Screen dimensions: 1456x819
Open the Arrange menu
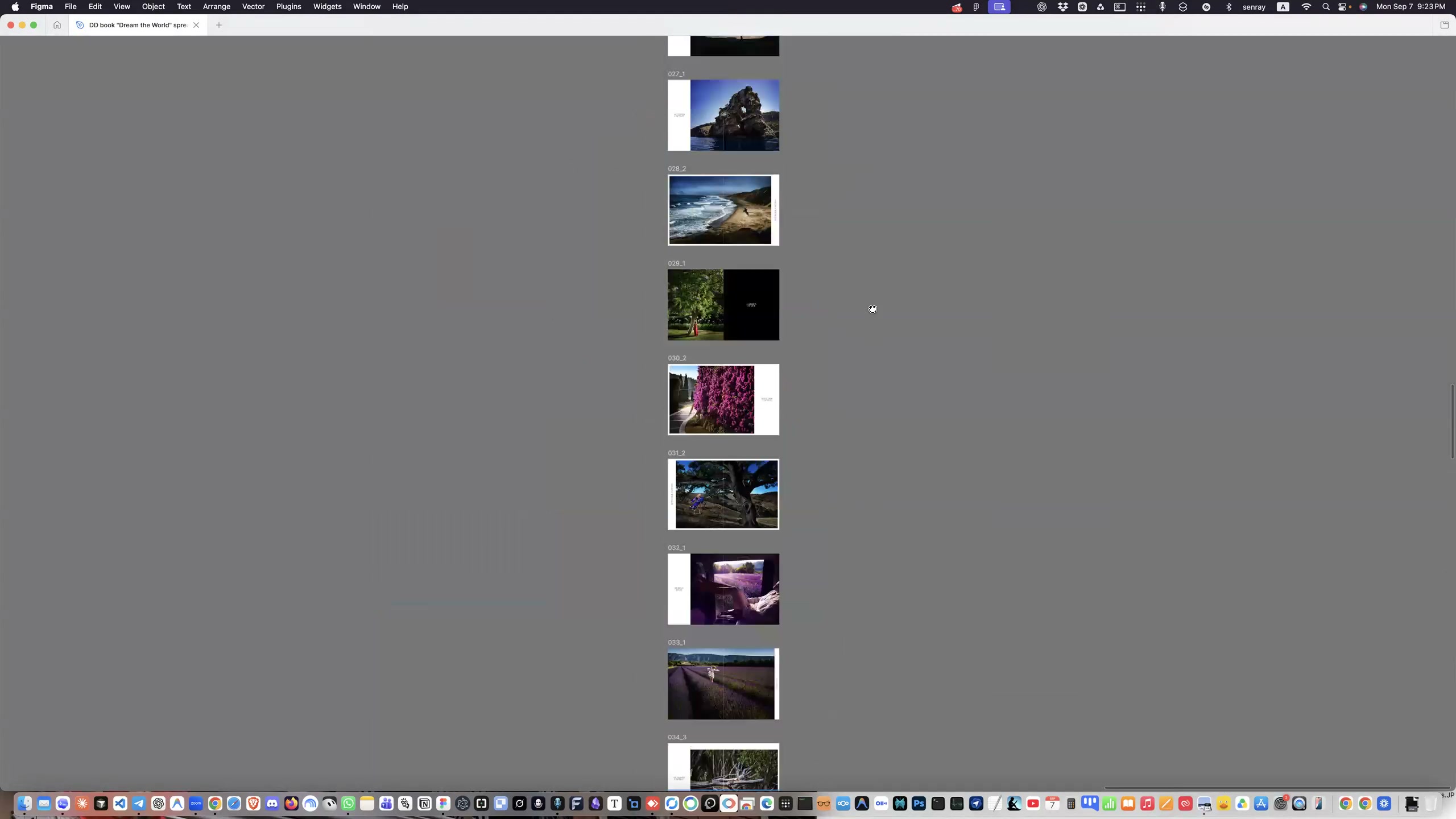pyautogui.click(x=217, y=7)
